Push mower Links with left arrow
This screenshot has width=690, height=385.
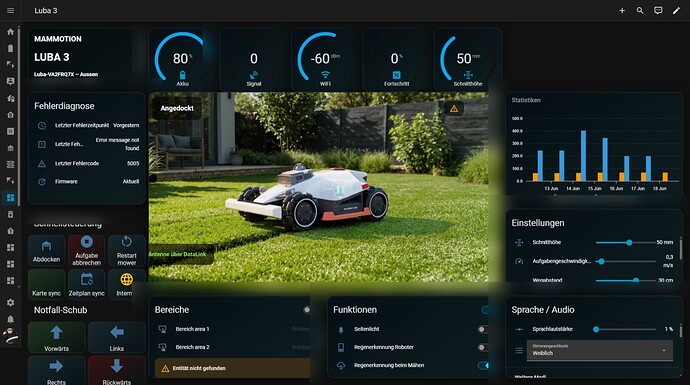(x=117, y=337)
